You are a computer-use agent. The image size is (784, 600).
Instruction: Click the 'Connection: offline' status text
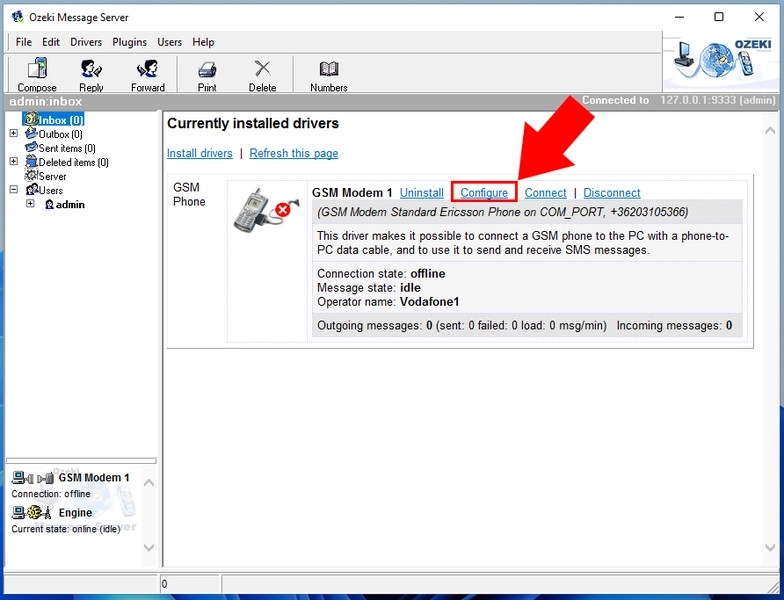[x=51, y=494]
